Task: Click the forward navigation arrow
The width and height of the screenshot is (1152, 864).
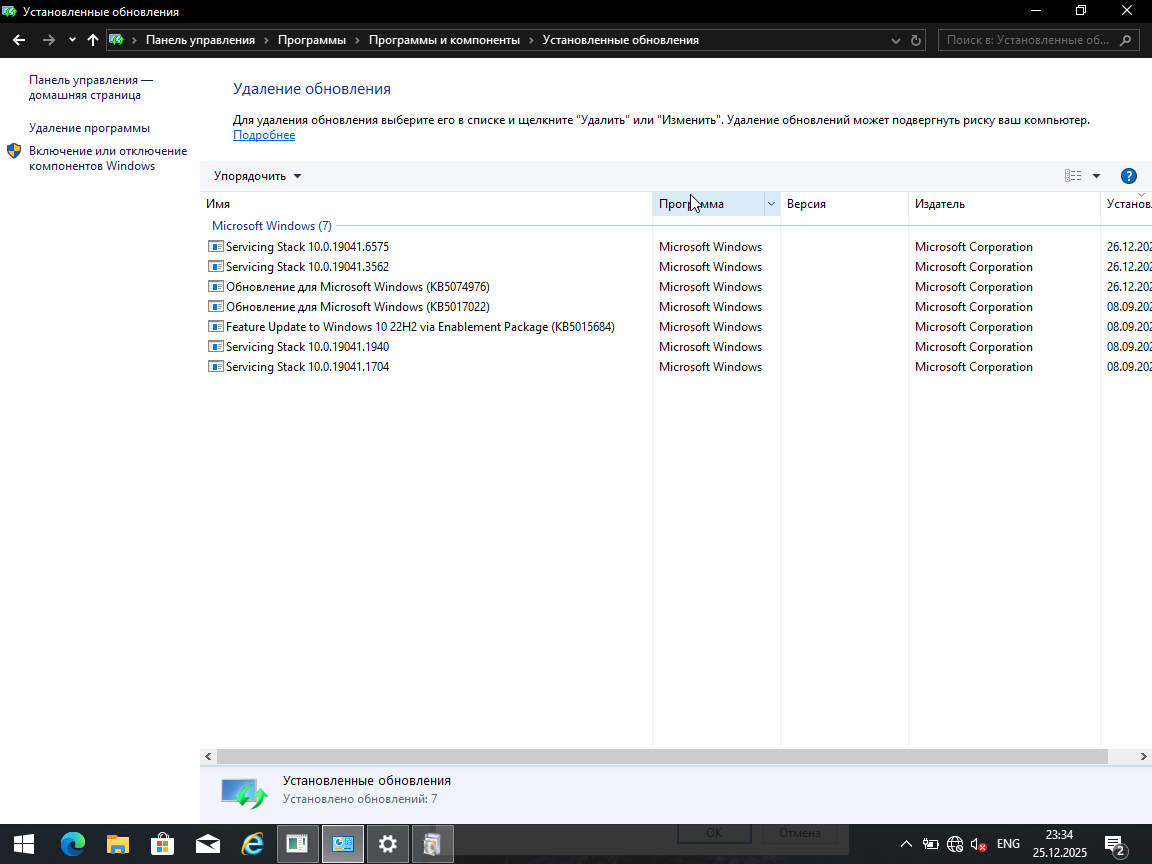Action: pos(47,39)
